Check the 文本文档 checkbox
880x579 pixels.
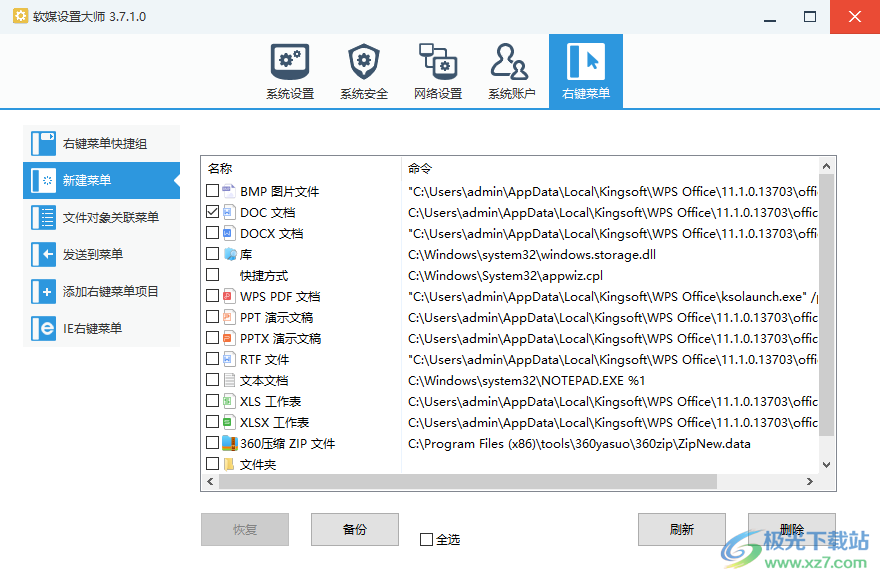[212, 380]
